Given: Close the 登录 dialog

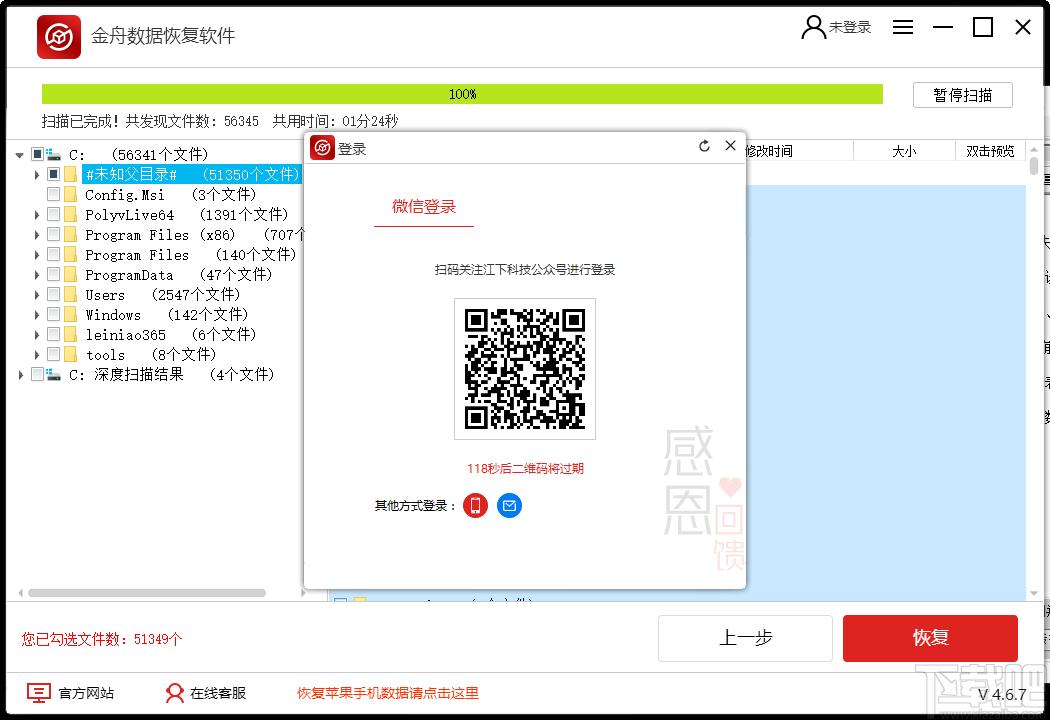Looking at the screenshot, I should pos(731,145).
